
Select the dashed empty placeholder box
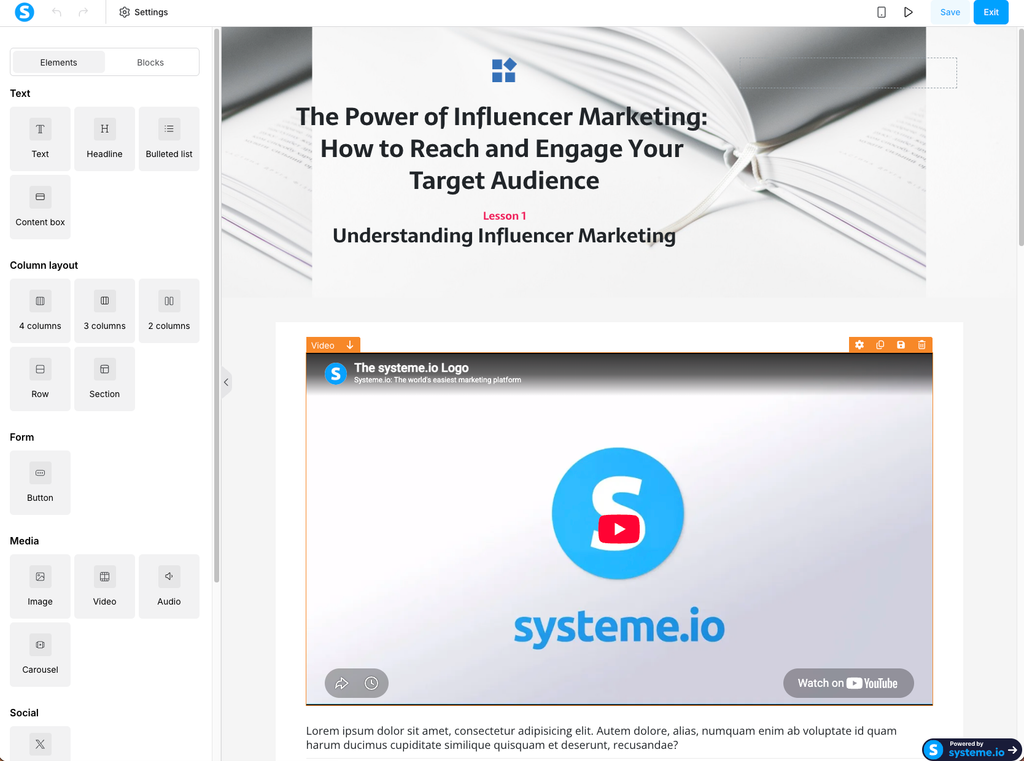[x=848, y=73]
